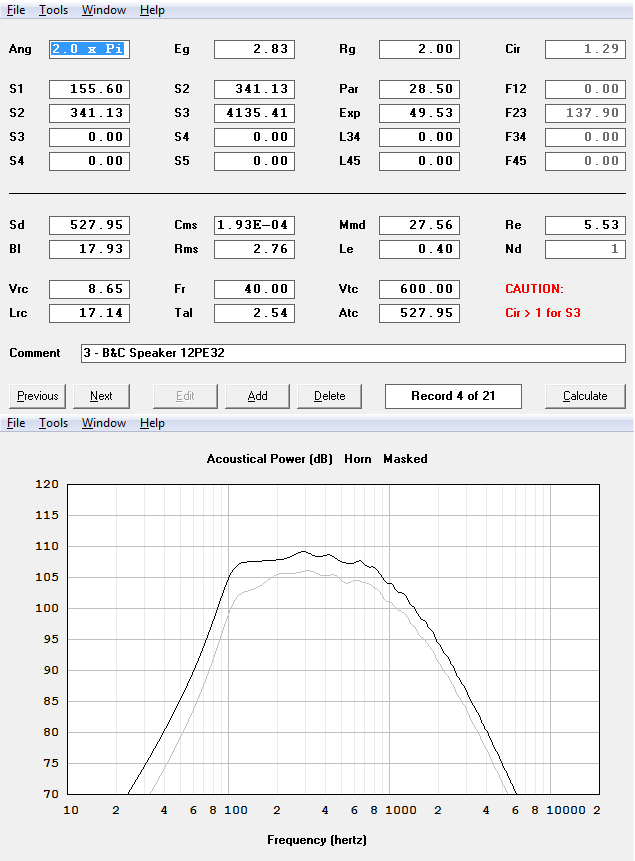Image resolution: width=635 pixels, height=861 pixels.
Task: Open Help menu of the Acoustical Power chart window
Action: [x=152, y=423]
